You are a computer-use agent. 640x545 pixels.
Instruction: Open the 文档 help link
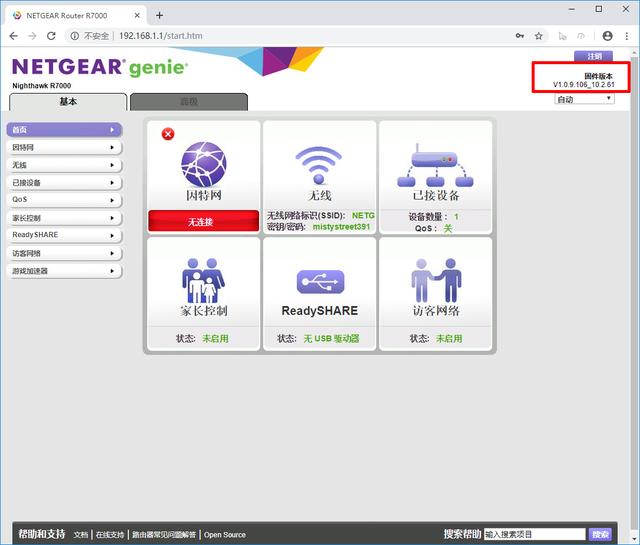tap(81, 534)
